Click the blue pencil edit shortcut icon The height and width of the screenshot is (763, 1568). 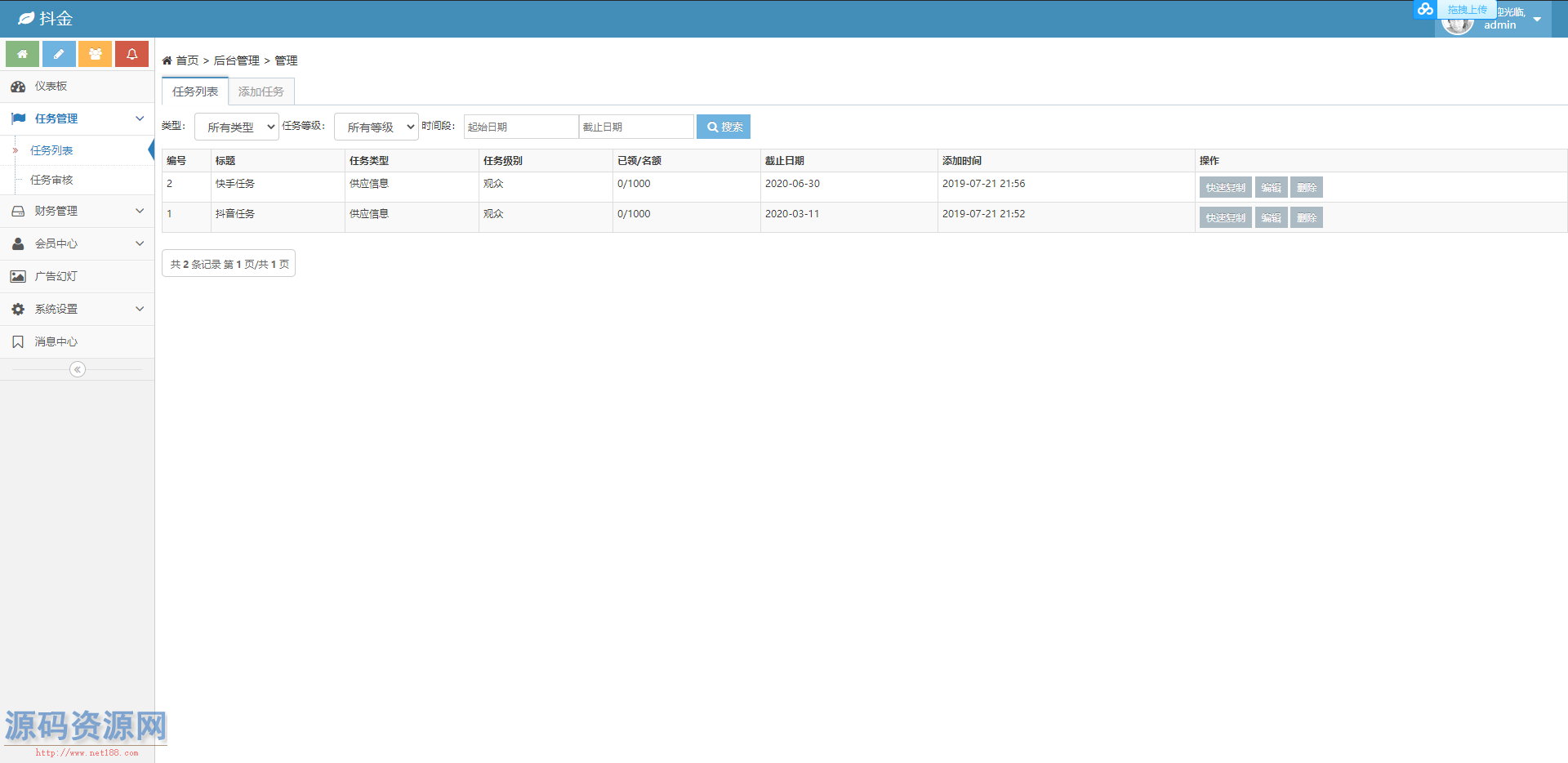tap(59, 54)
